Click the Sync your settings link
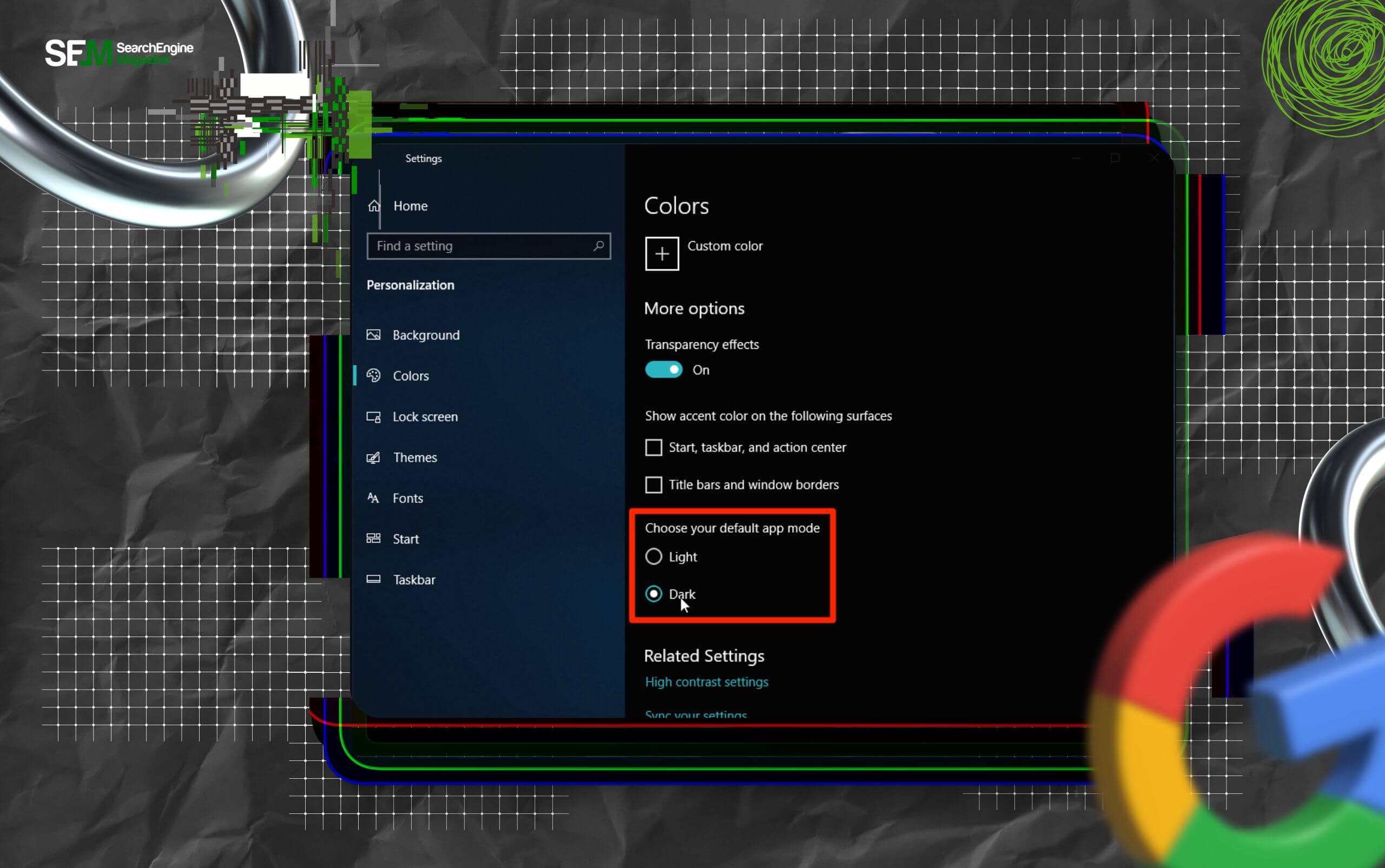 pyautogui.click(x=695, y=713)
